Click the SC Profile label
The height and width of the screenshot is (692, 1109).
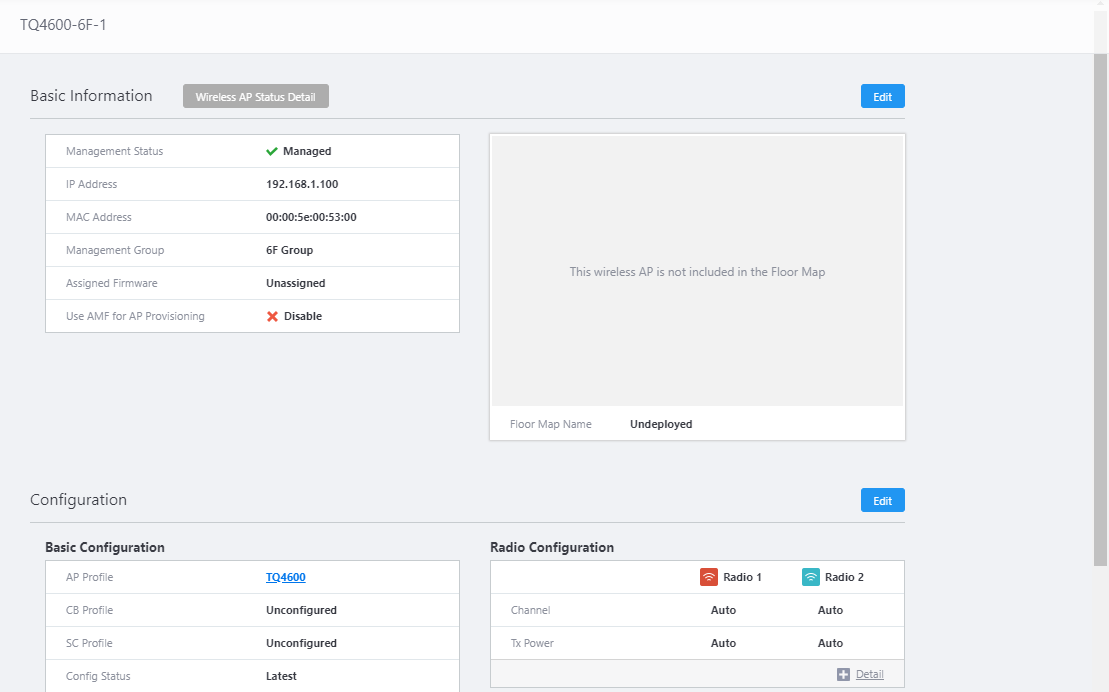89,643
